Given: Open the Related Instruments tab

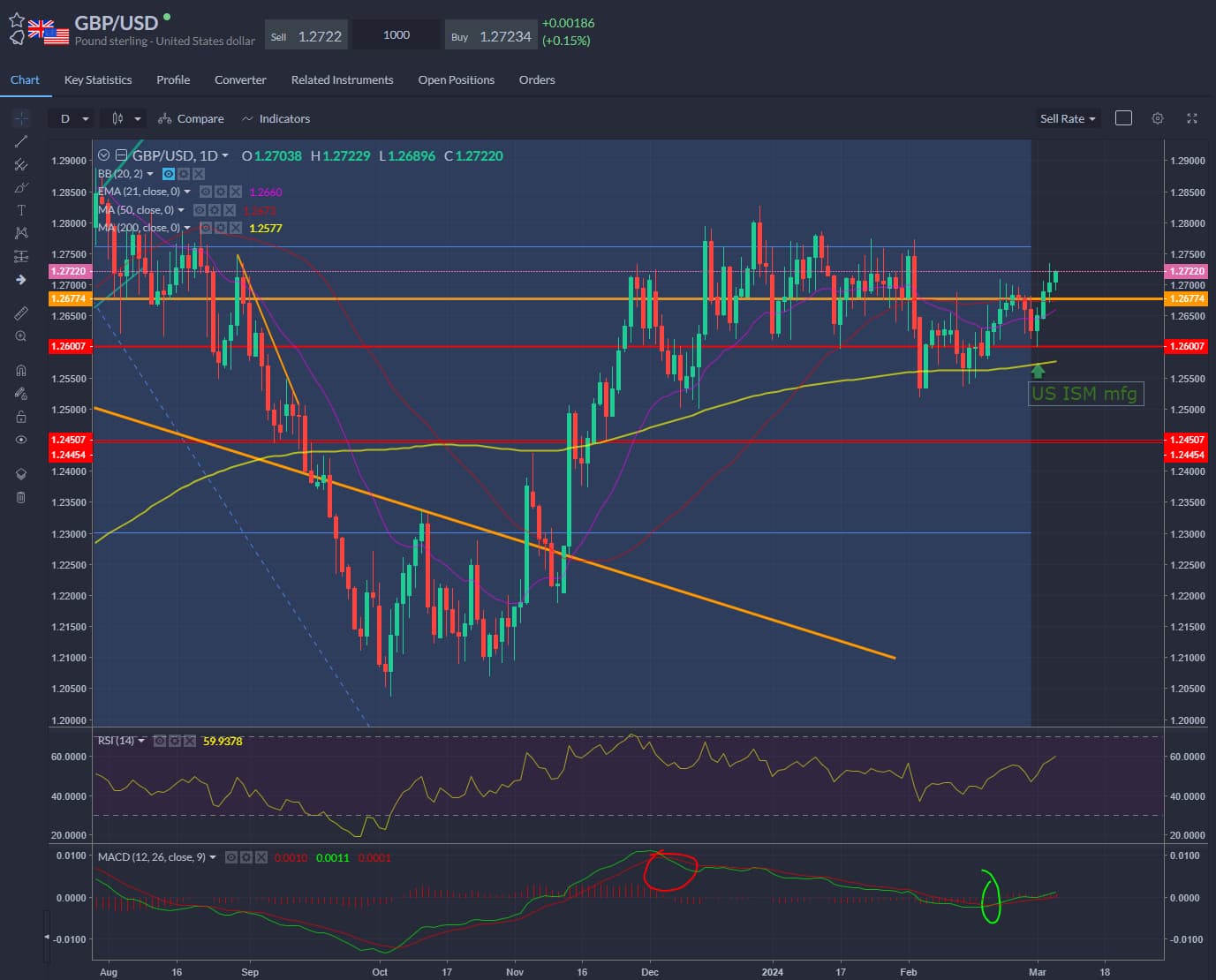Looking at the screenshot, I should point(342,79).
